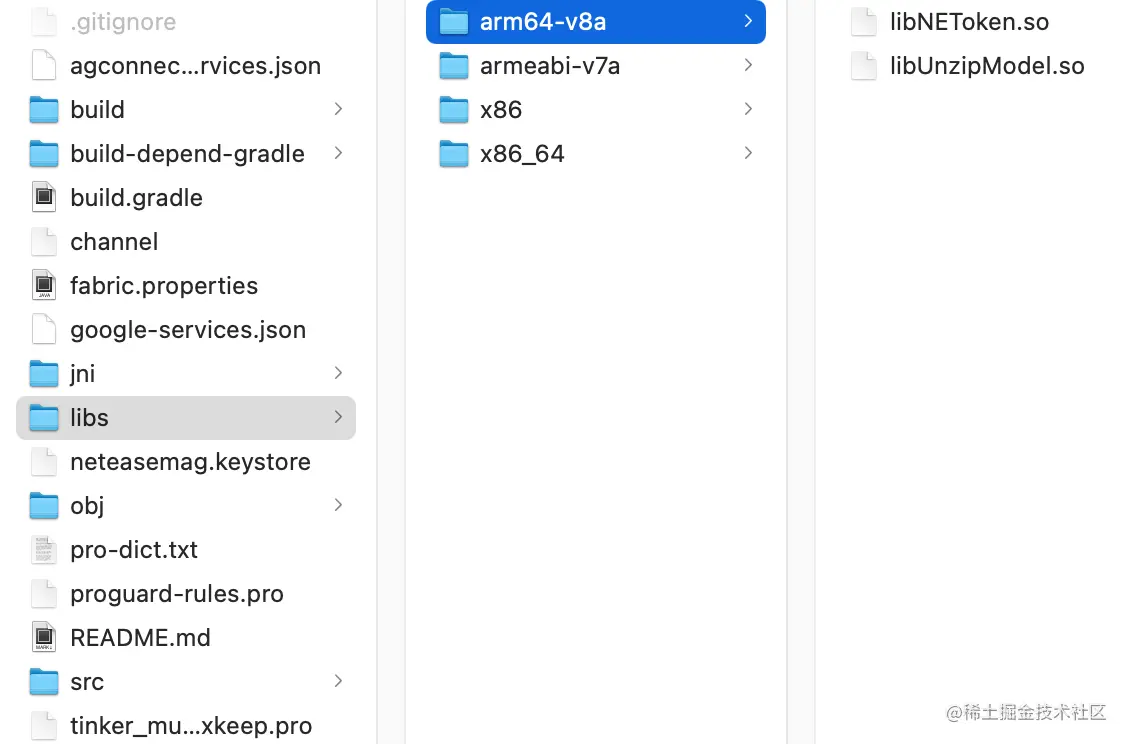Click the arm64-v8a folder icon

pos(454,22)
